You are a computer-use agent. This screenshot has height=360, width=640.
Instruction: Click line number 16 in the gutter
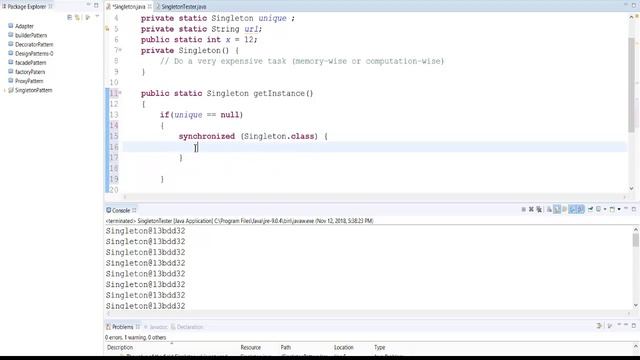point(114,147)
